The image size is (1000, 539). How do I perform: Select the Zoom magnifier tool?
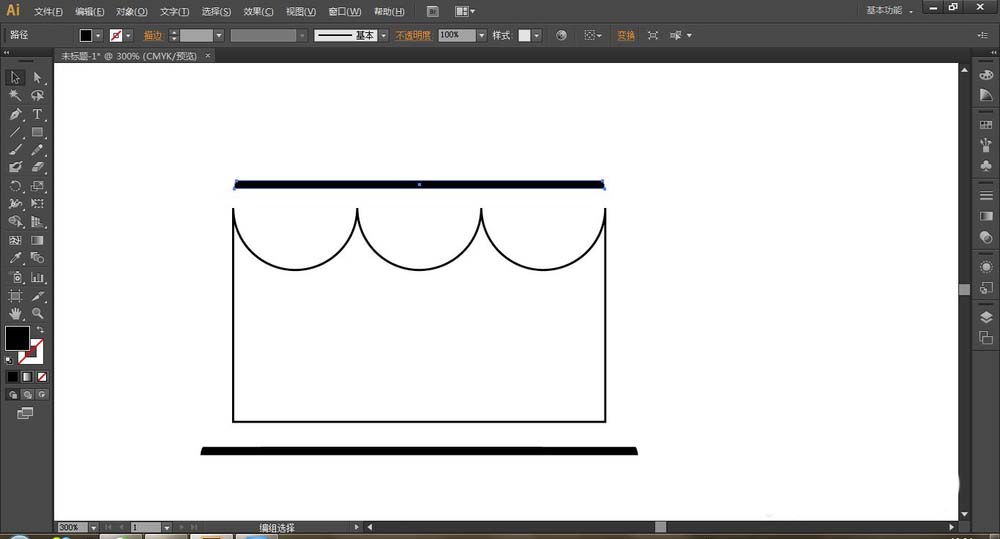pyautogui.click(x=37, y=313)
